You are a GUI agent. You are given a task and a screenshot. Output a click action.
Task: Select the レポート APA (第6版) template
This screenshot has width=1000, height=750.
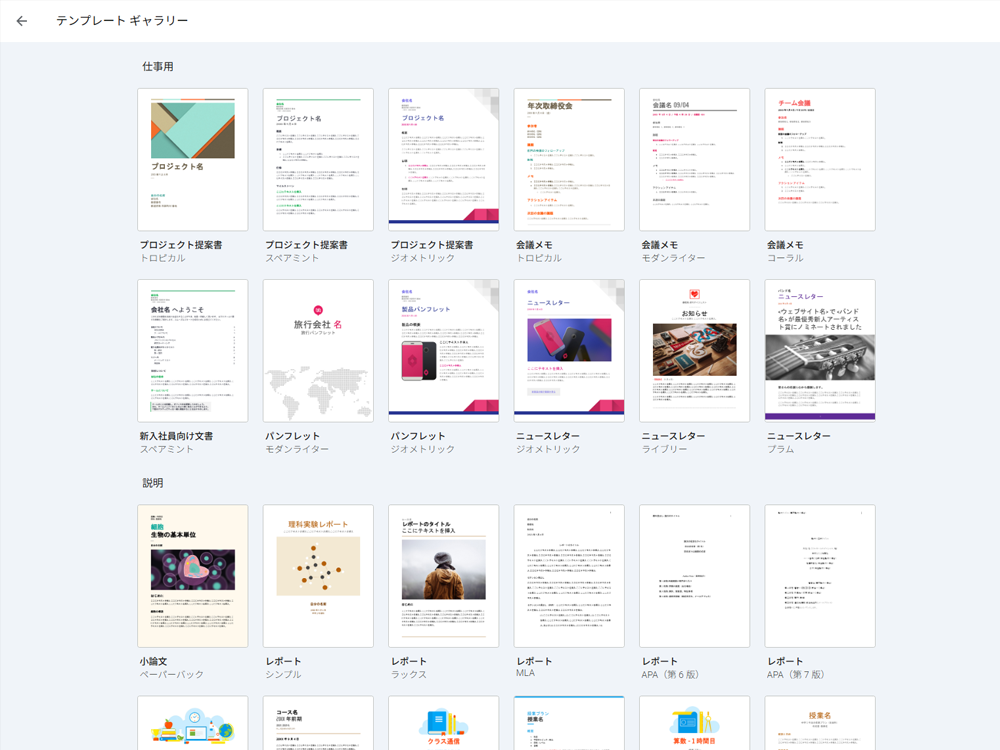(x=695, y=576)
